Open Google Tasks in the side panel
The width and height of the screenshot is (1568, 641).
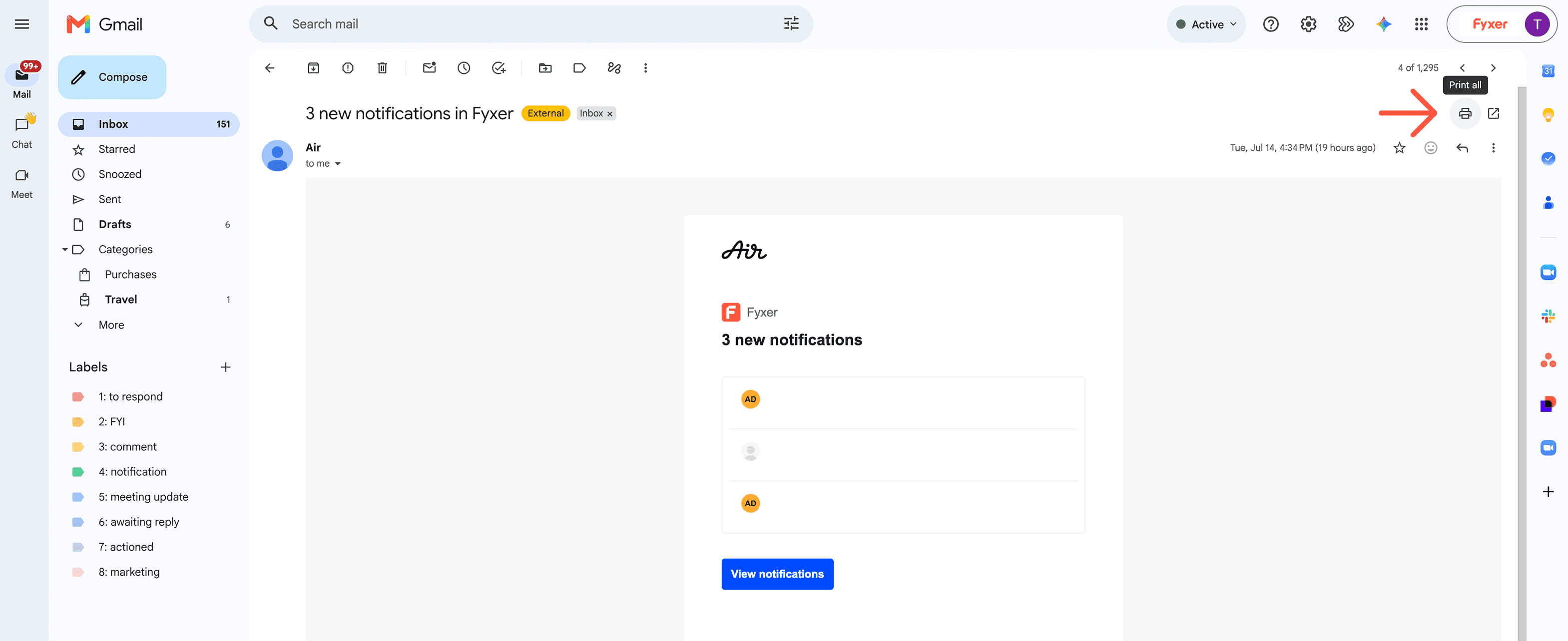[1548, 159]
